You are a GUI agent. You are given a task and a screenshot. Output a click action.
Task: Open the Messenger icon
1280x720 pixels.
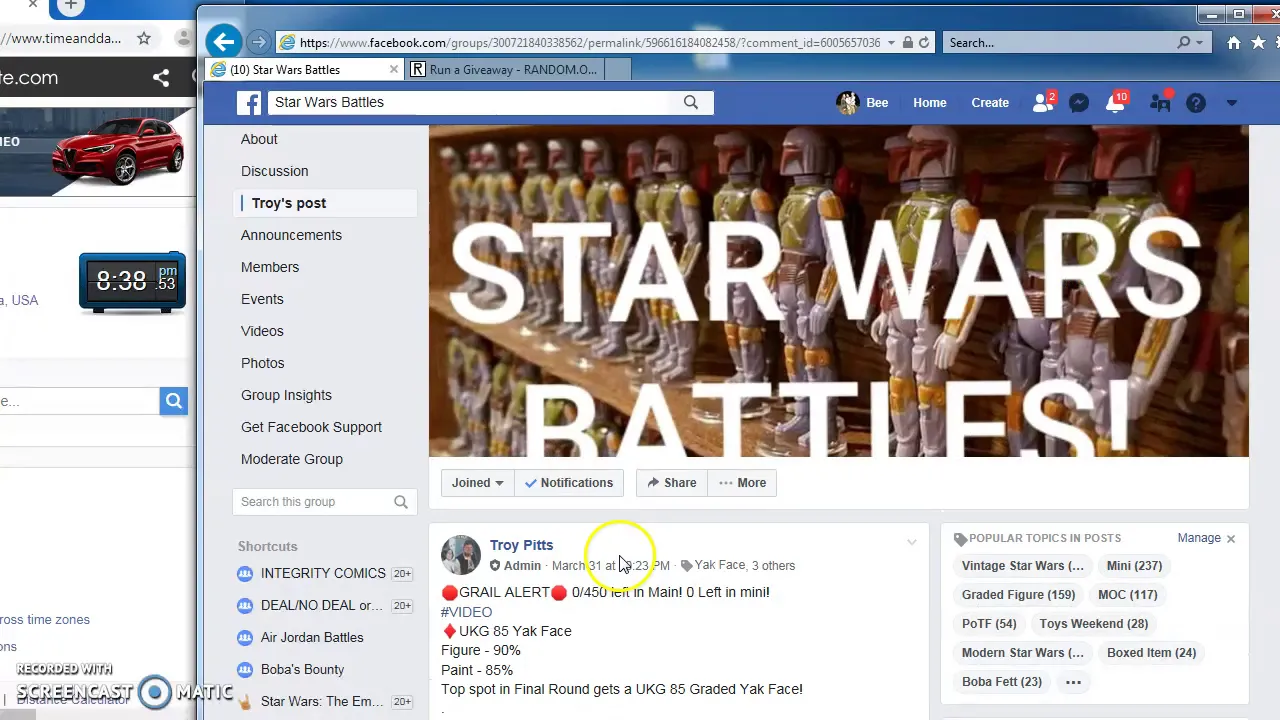(x=1079, y=102)
